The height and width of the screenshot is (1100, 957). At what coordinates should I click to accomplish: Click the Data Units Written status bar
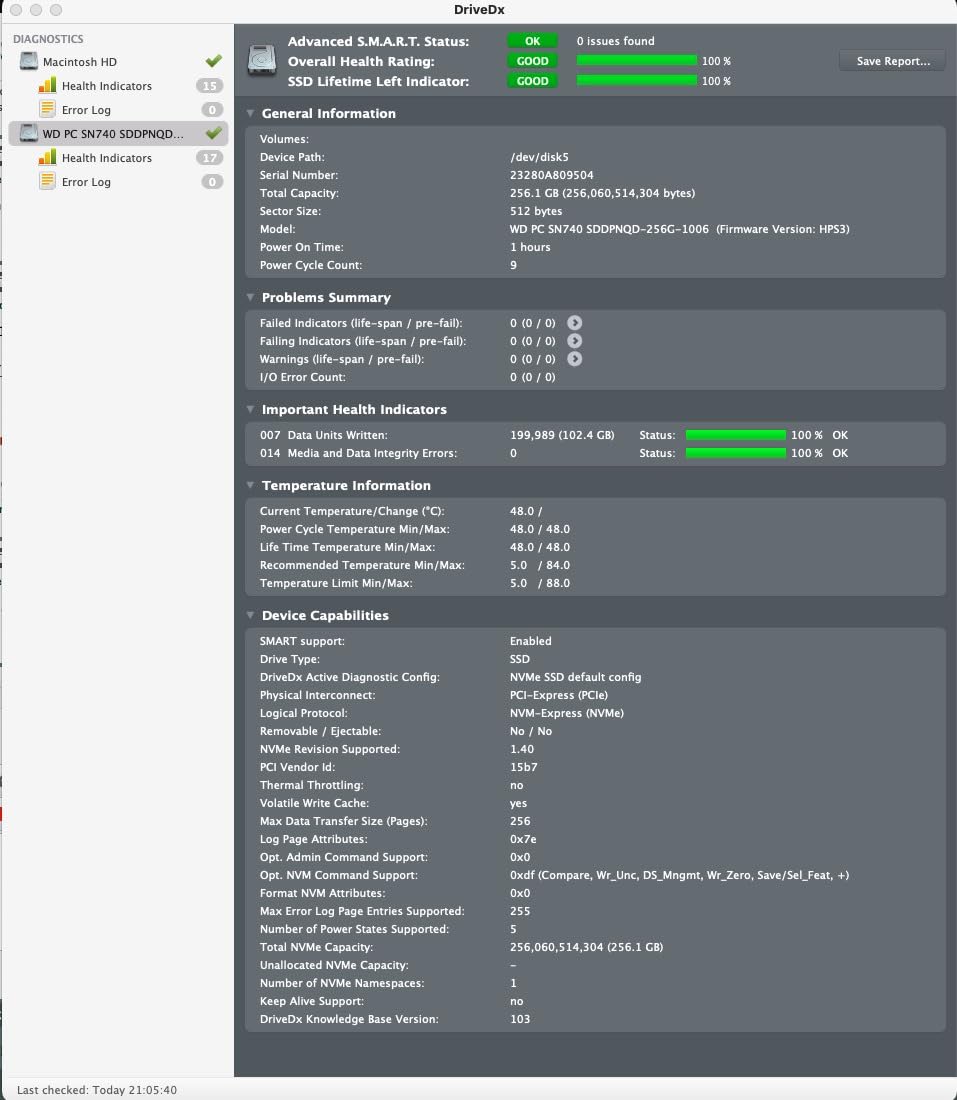tap(735, 435)
